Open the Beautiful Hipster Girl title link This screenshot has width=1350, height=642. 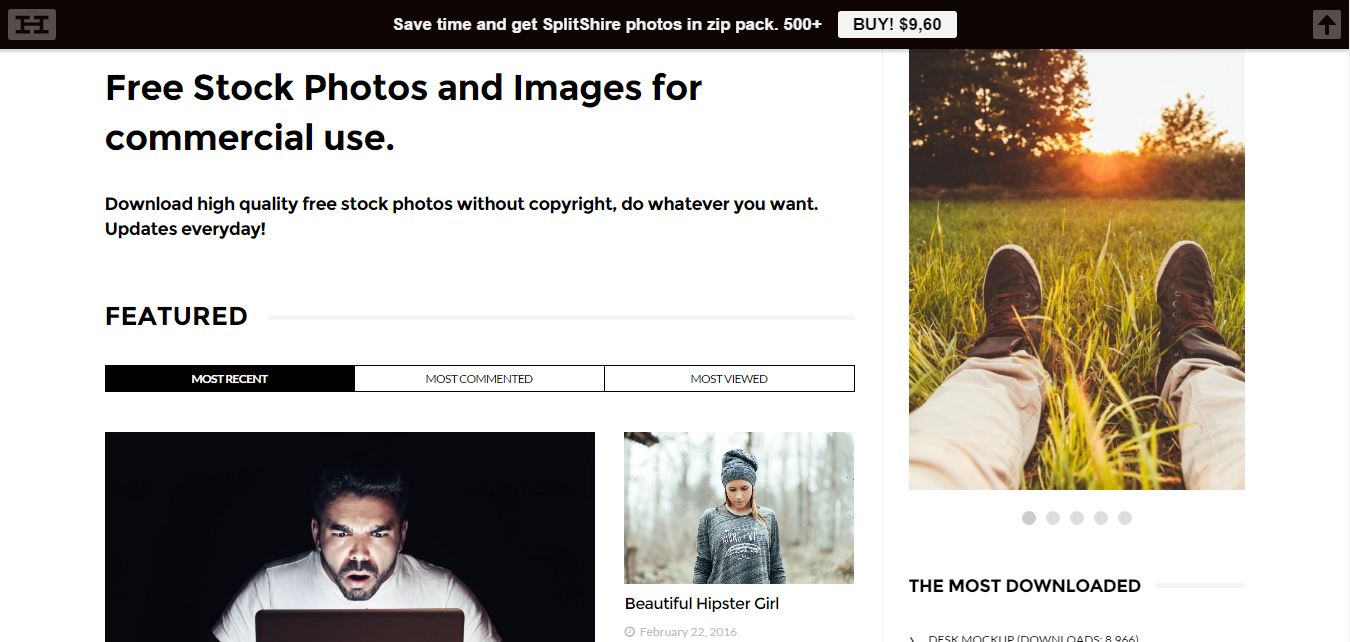pos(701,604)
